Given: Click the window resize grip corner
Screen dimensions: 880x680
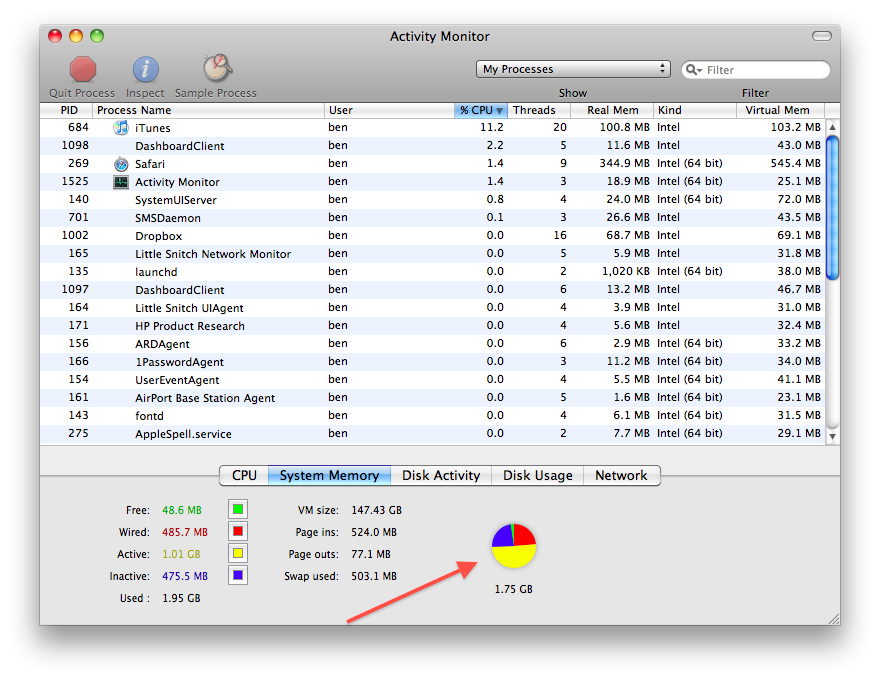Looking at the screenshot, I should 834,619.
